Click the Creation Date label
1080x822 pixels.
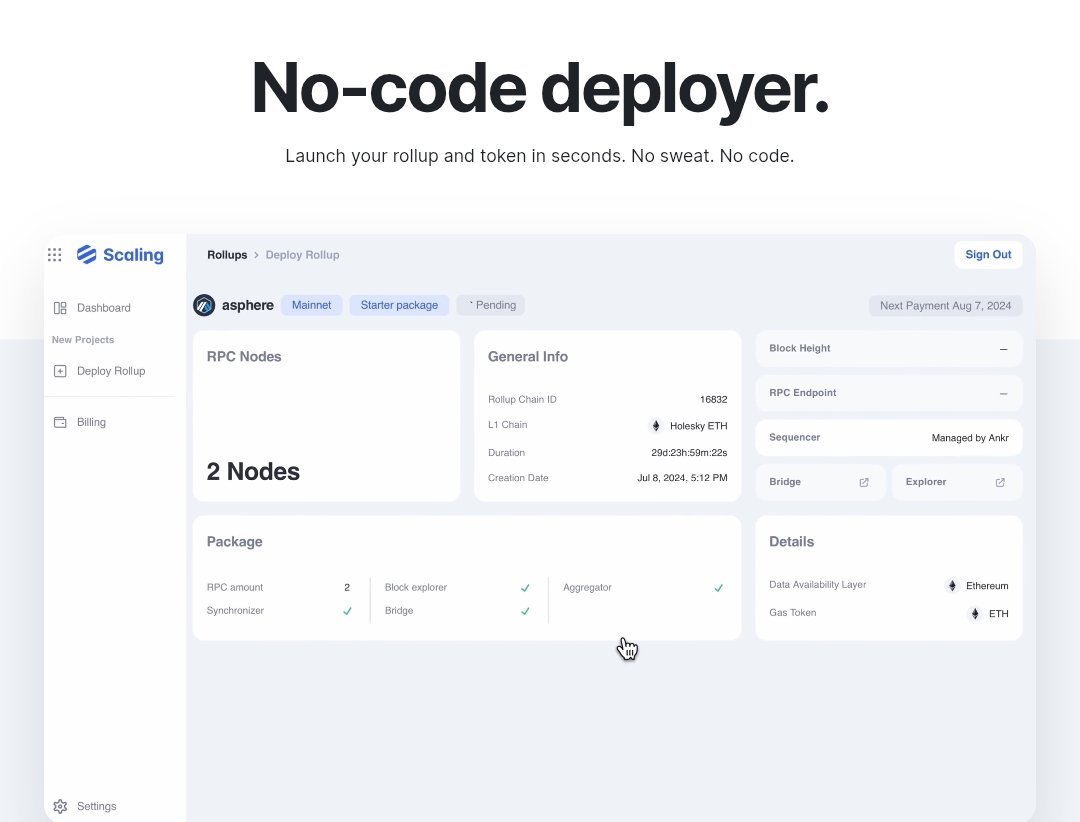(x=518, y=477)
